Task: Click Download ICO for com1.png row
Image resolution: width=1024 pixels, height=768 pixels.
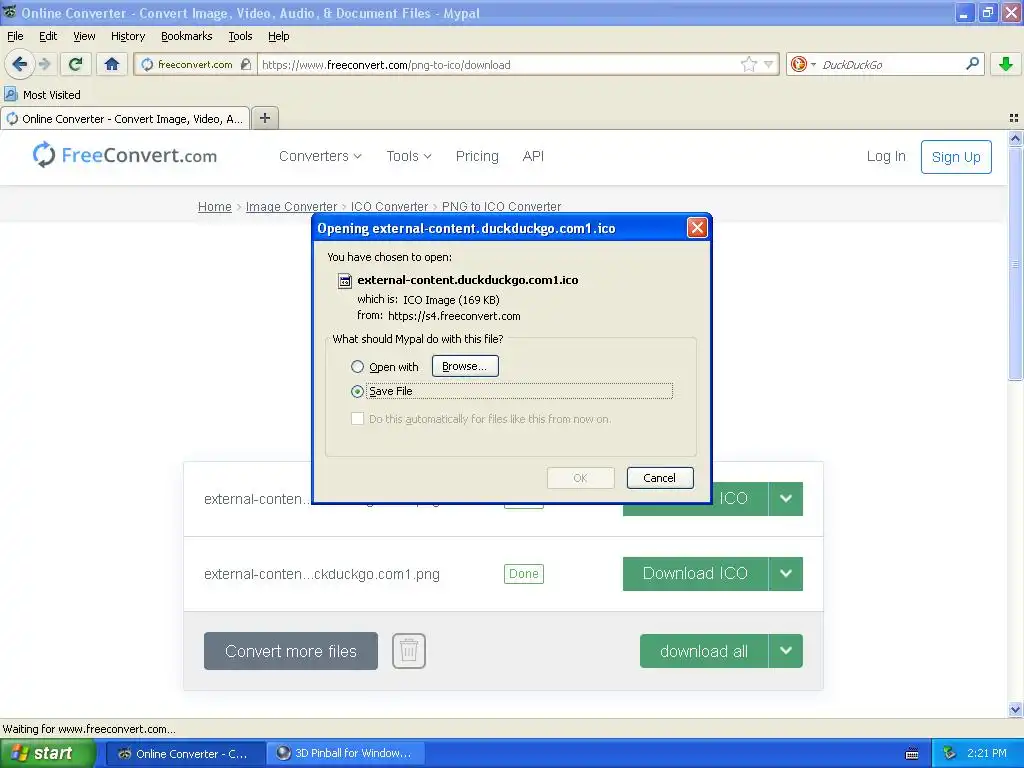Action: [x=695, y=573]
